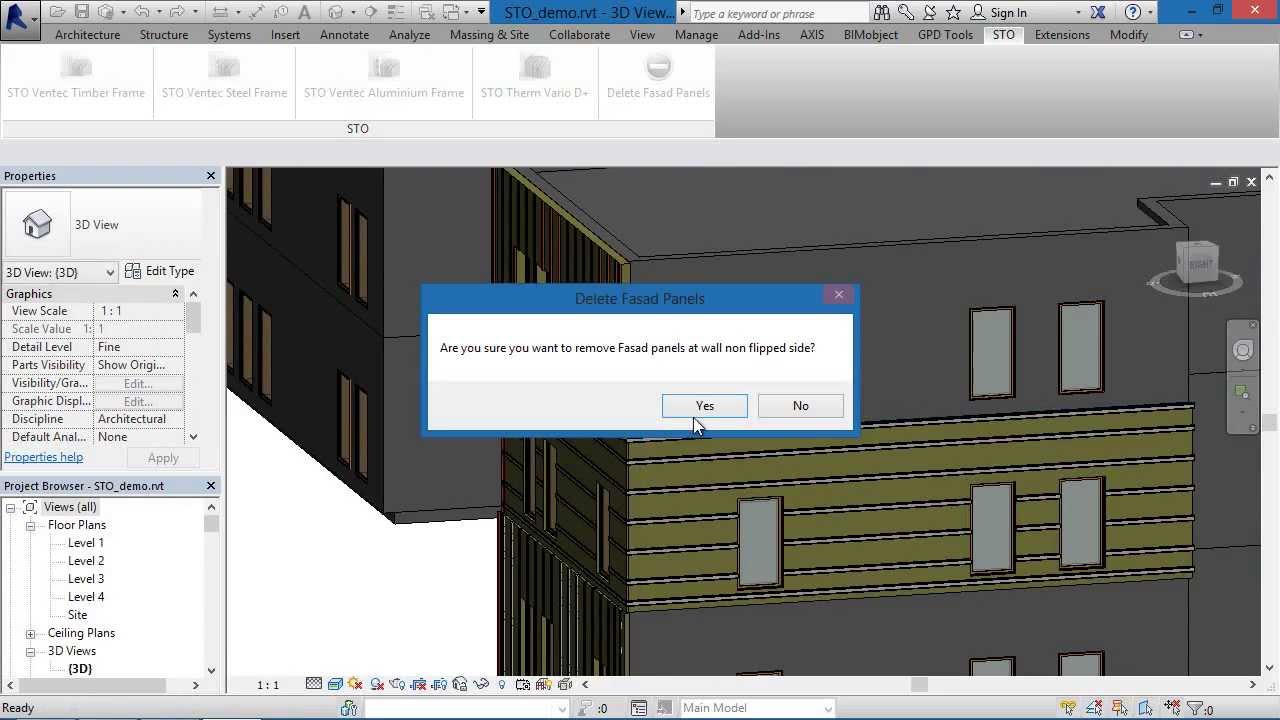This screenshot has width=1280, height=720.
Task: Close the Delete Fasad Panels dialog
Action: 839,295
